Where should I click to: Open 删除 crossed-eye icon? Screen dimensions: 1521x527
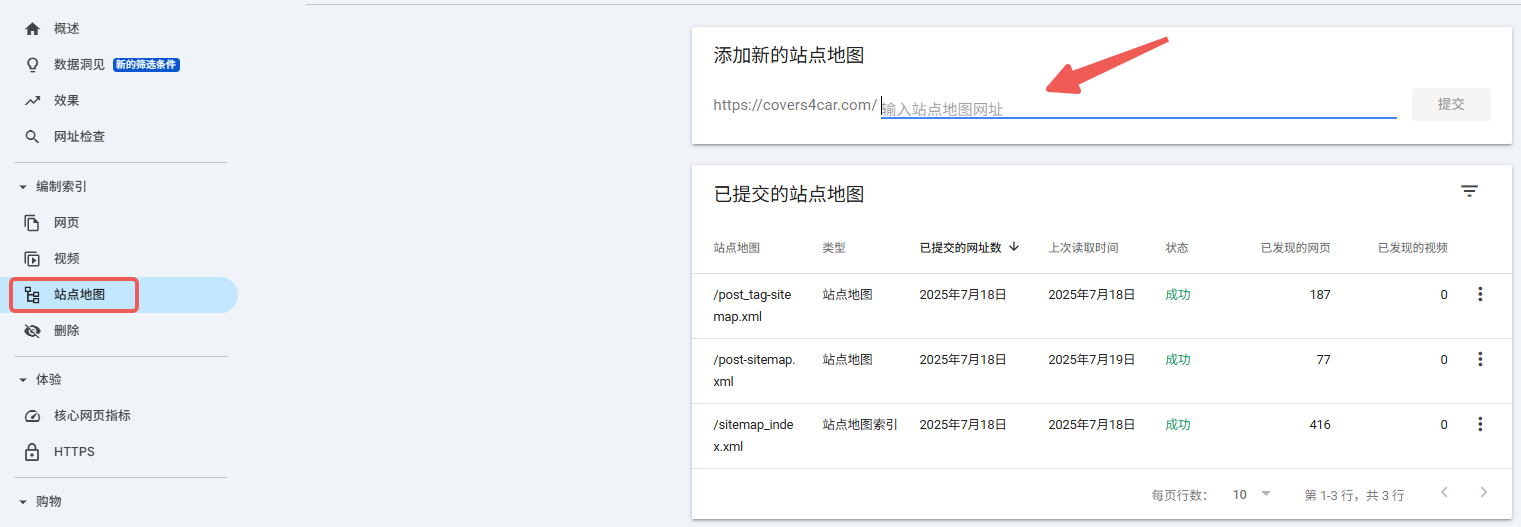point(32,331)
